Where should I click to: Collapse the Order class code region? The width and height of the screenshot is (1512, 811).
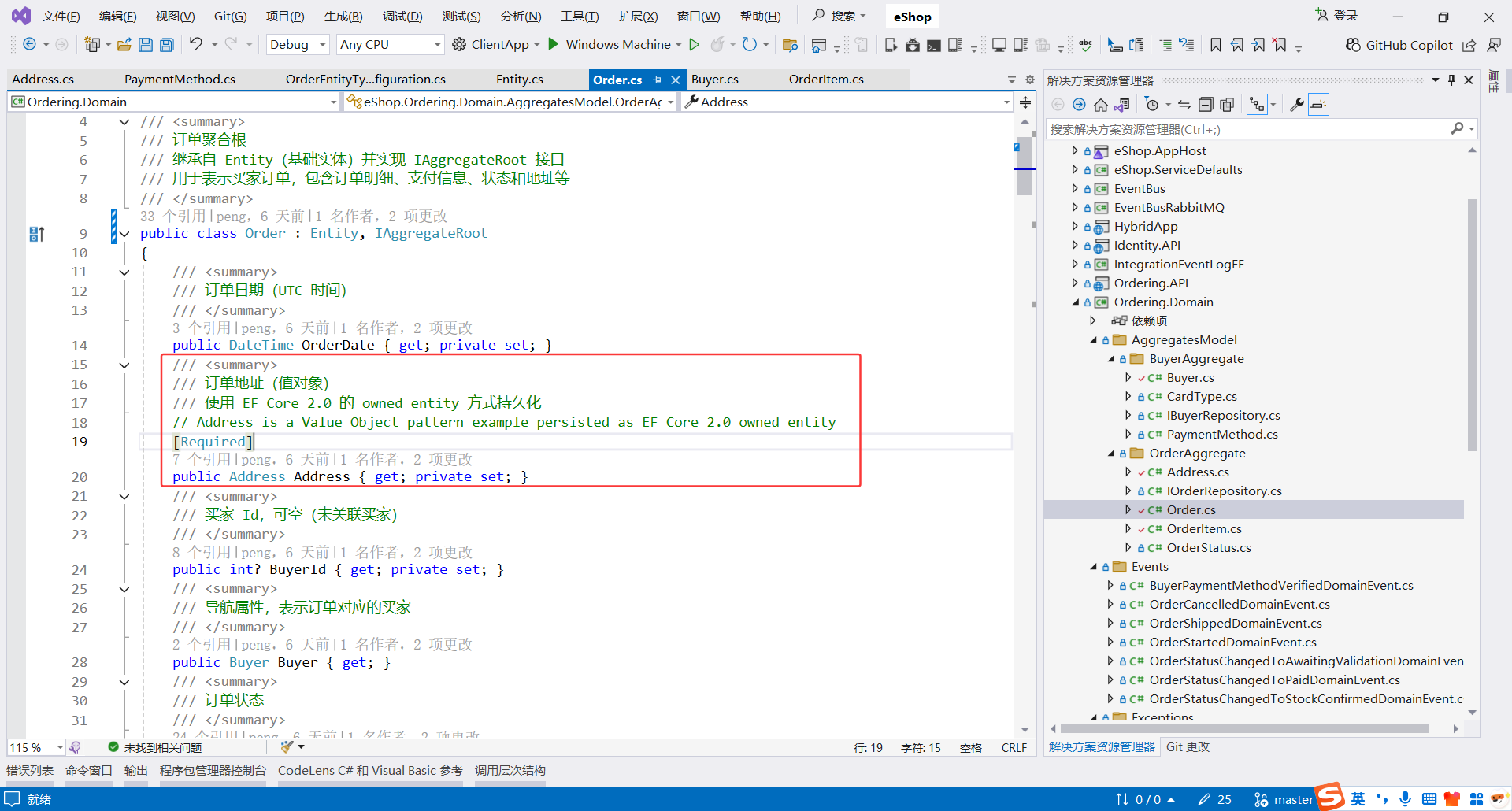click(124, 234)
